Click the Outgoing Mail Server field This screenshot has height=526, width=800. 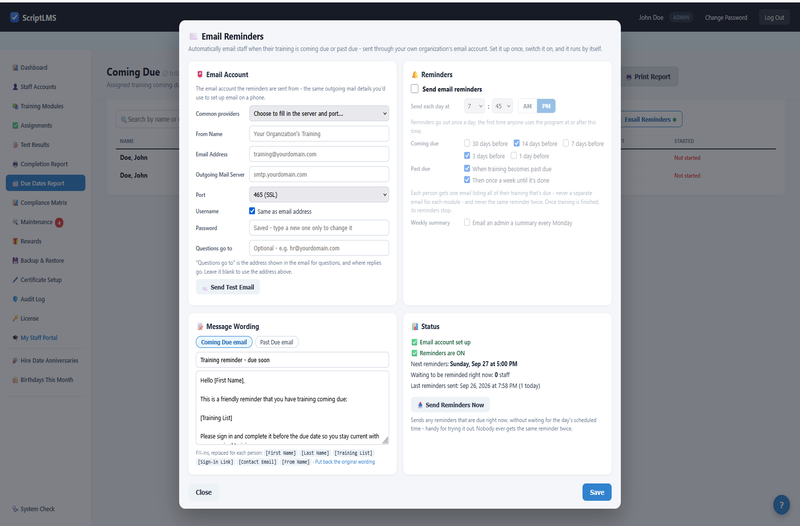[319, 174]
